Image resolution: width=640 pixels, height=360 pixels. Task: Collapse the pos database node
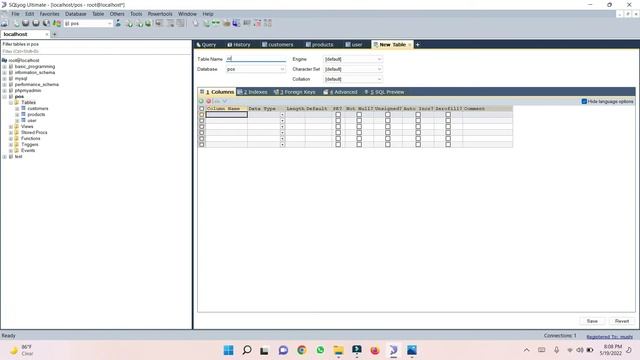click(4, 97)
